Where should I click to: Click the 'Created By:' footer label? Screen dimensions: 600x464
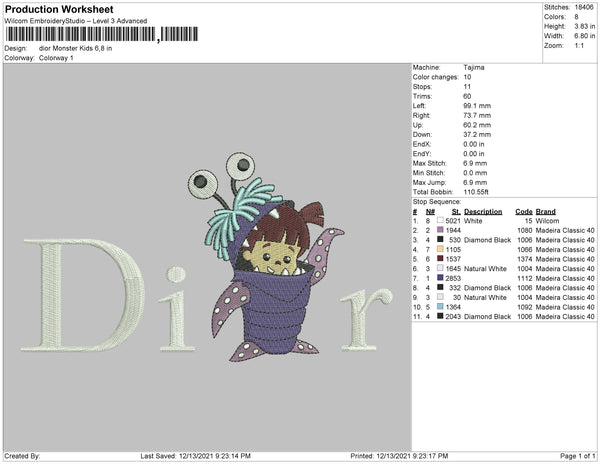tap(22, 456)
